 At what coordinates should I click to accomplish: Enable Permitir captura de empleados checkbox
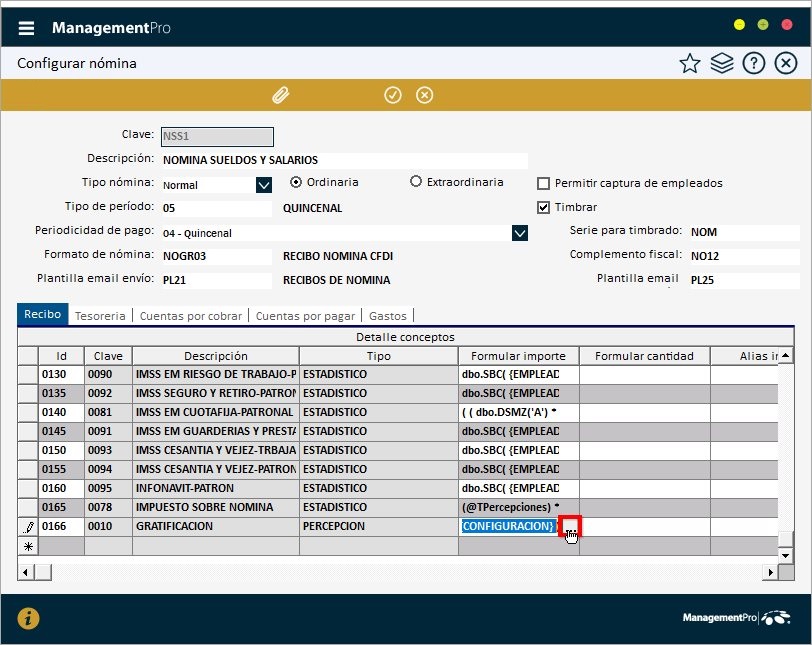(x=543, y=183)
